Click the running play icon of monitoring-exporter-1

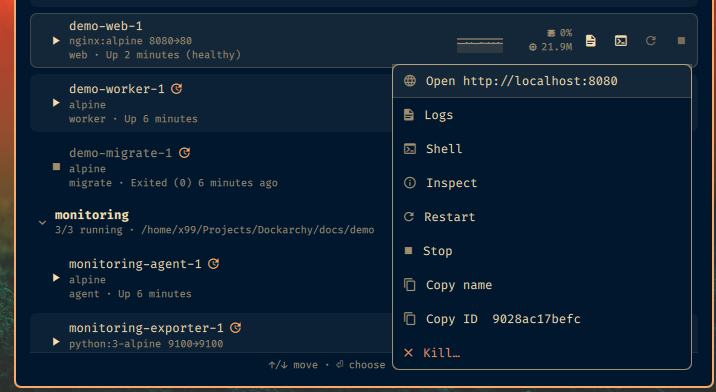point(56,342)
